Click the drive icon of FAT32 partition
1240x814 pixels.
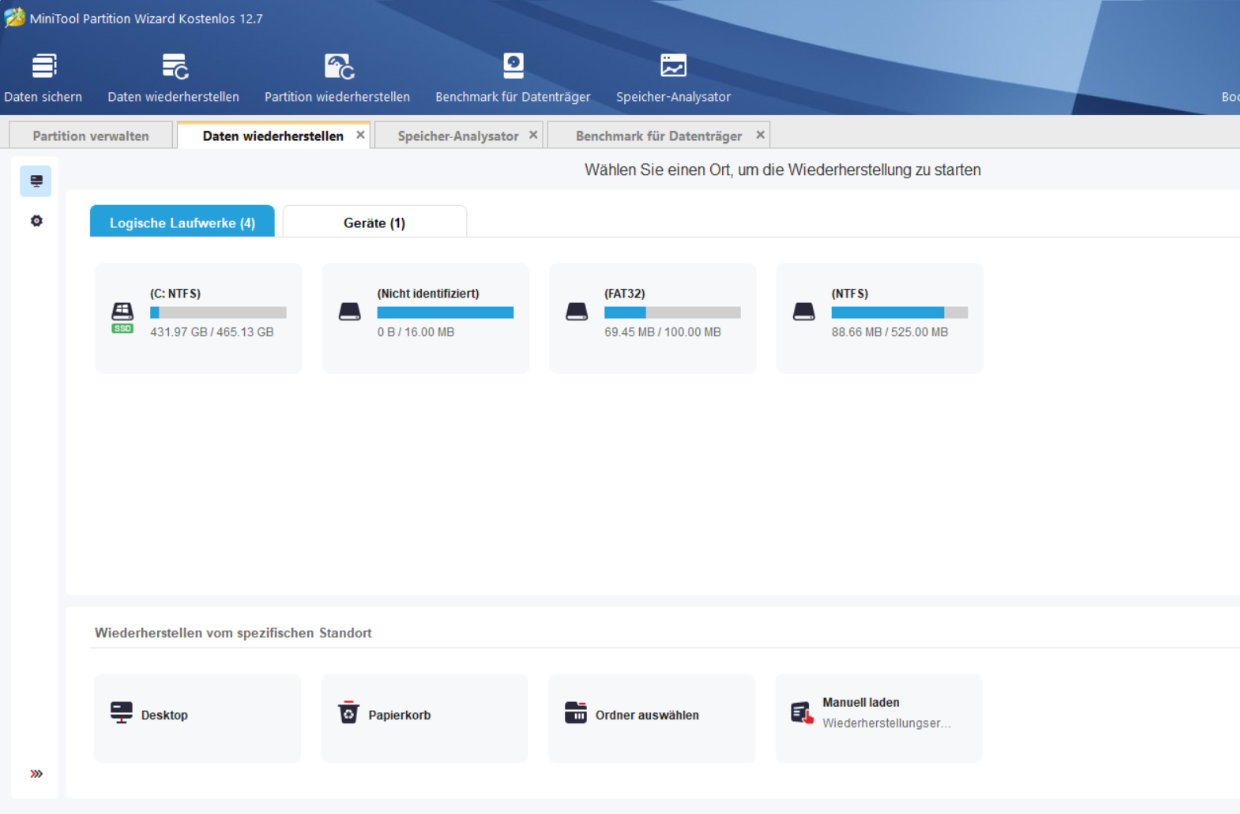[x=576, y=312]
